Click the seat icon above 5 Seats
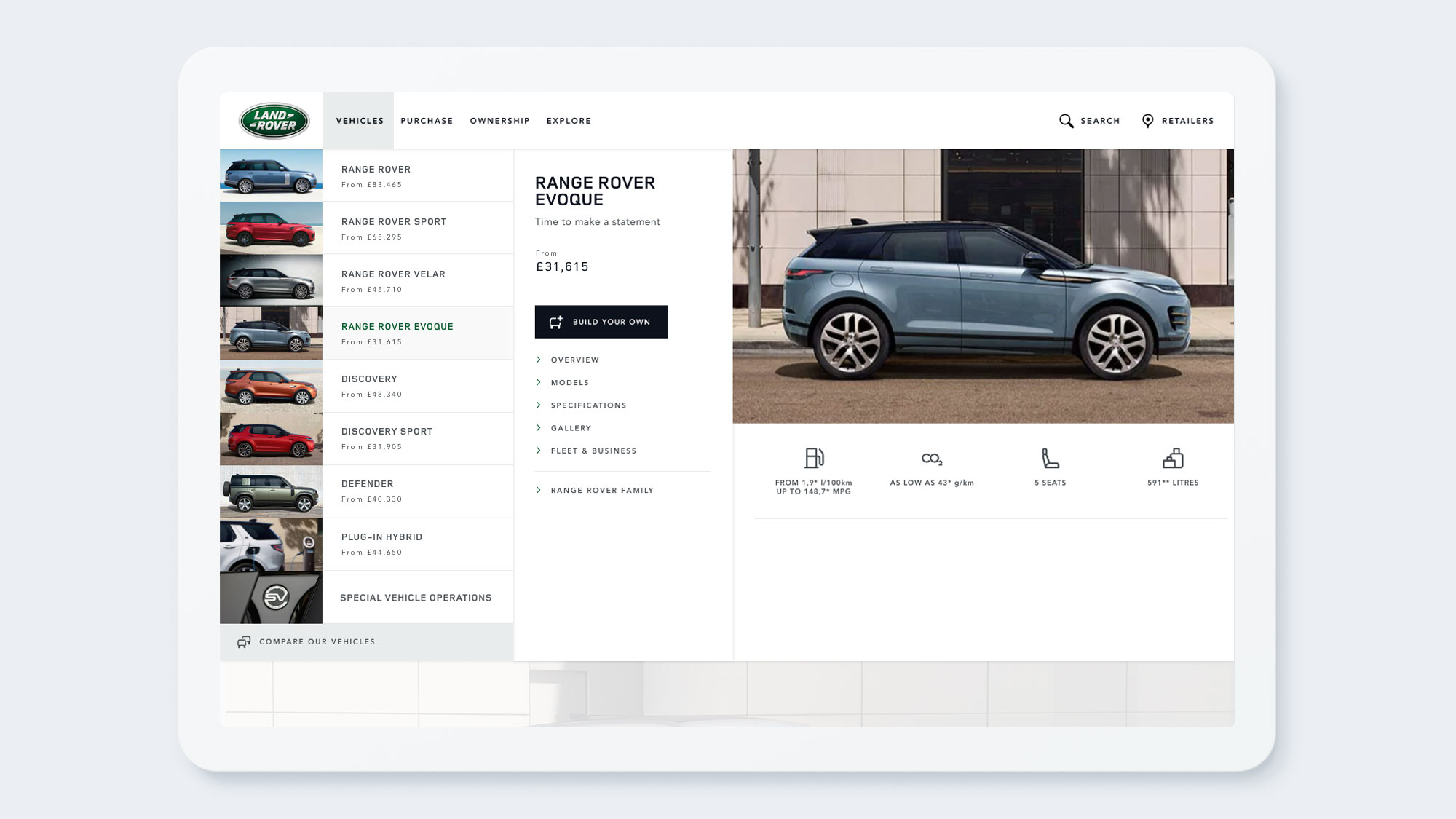 [1050, 458]
